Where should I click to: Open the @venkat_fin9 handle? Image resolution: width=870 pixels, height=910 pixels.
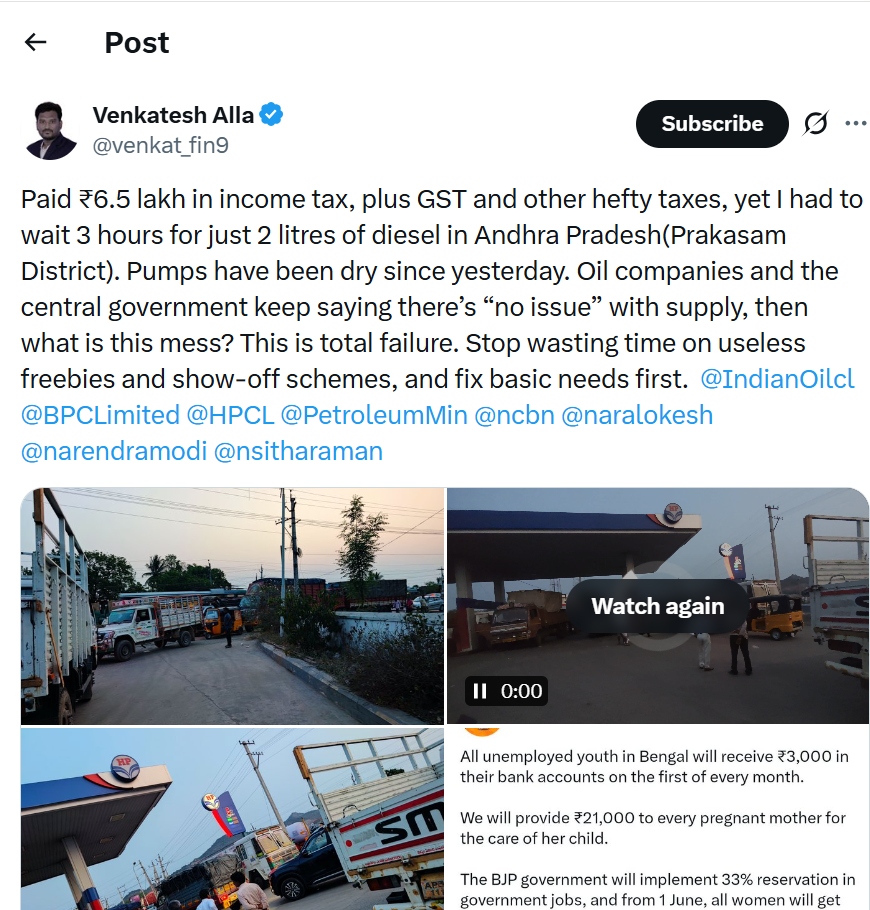pyautogui.click(x=161, y=146)
